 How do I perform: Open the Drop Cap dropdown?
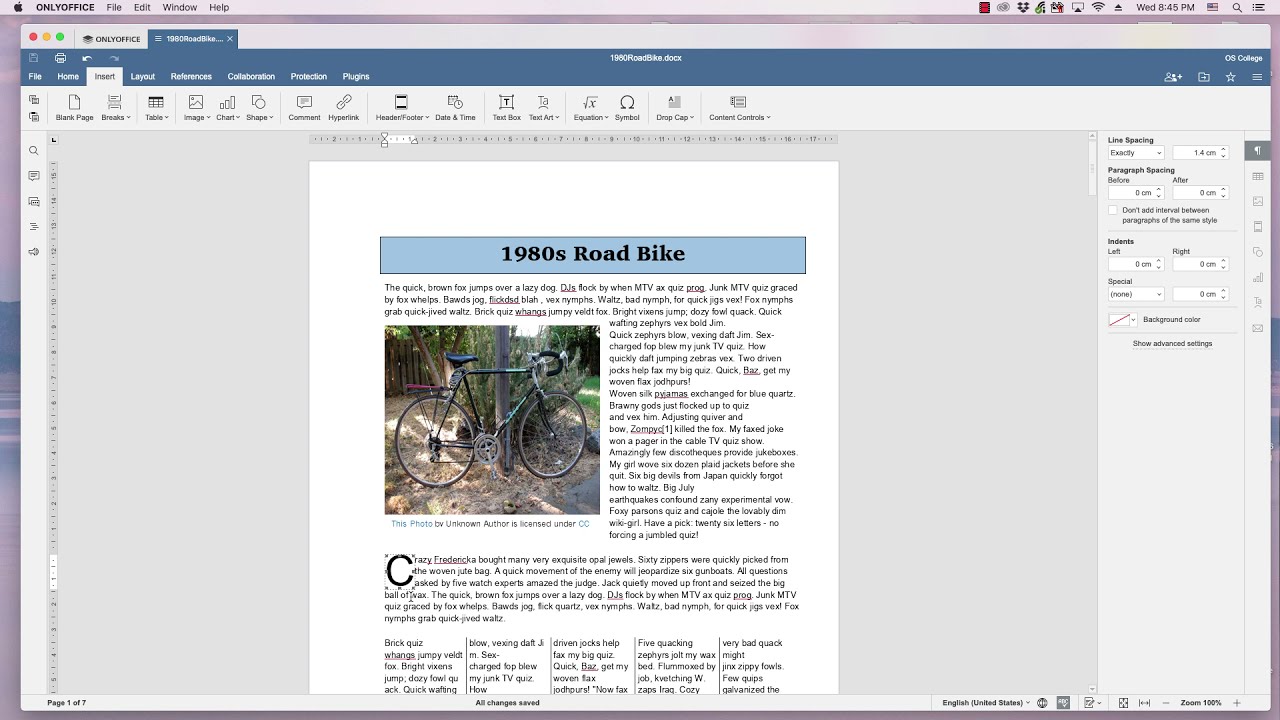coord(674,108)
